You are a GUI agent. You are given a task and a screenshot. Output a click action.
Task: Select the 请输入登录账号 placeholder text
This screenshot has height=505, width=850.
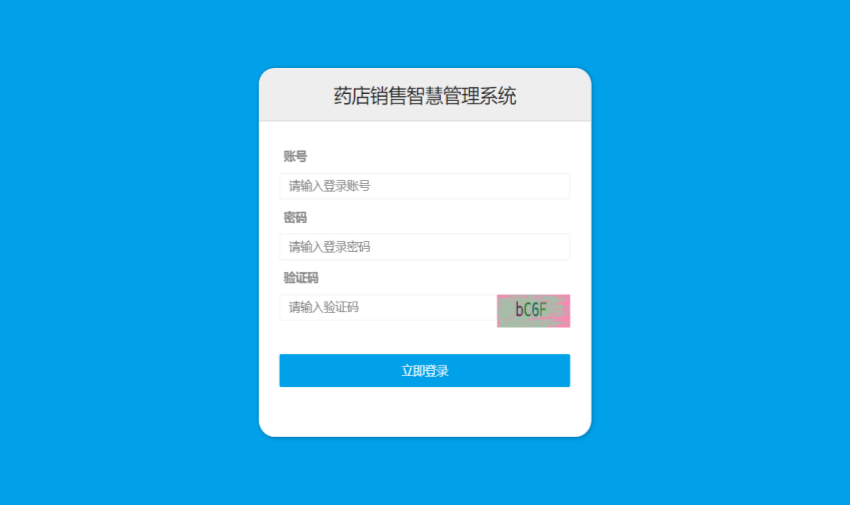pos(330,186)
